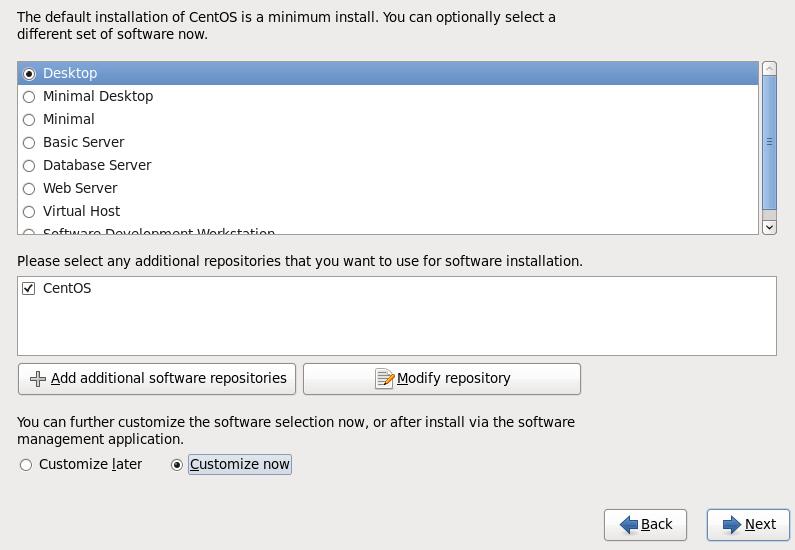Viewport: 795px width, 550px height.
Task: Select the Customize now radio button
Action: [x=177, y=465]
